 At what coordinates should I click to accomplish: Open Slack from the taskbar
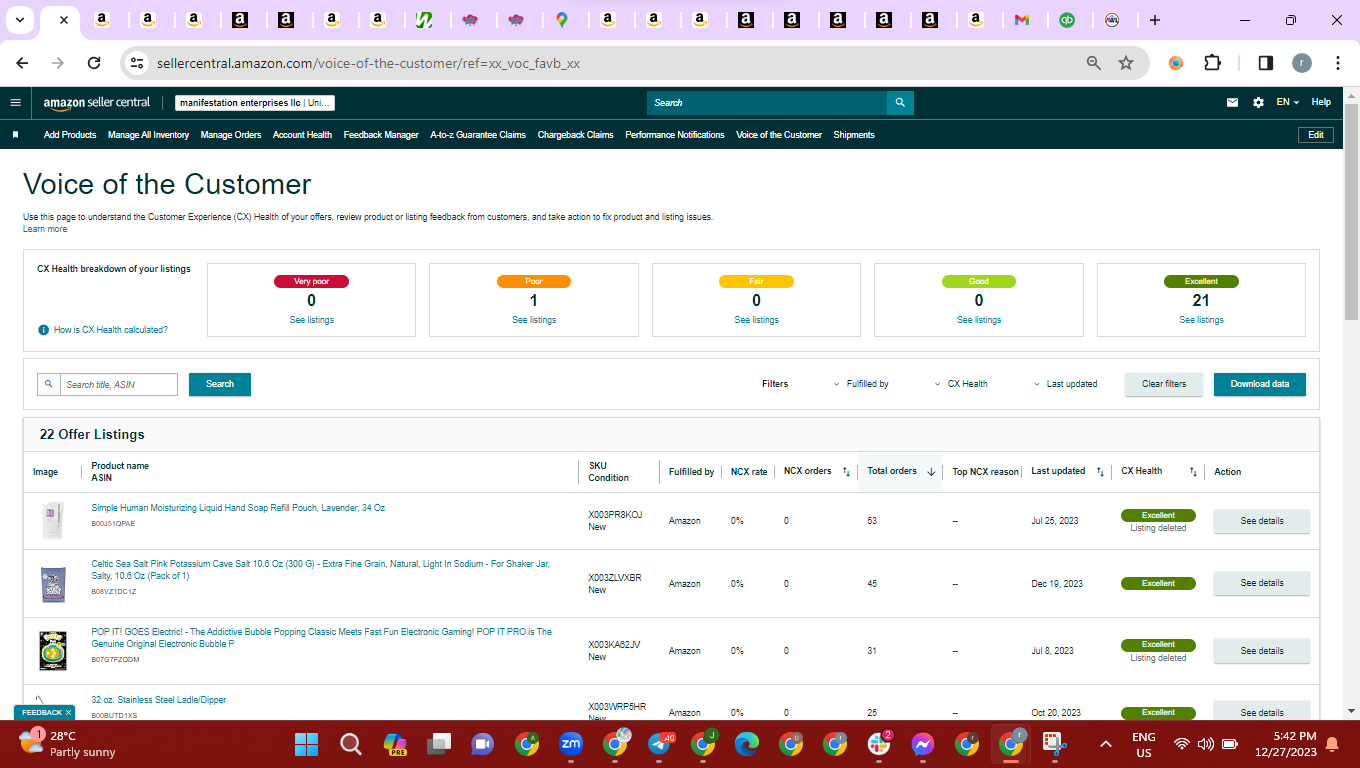click(x=879, y=744)
